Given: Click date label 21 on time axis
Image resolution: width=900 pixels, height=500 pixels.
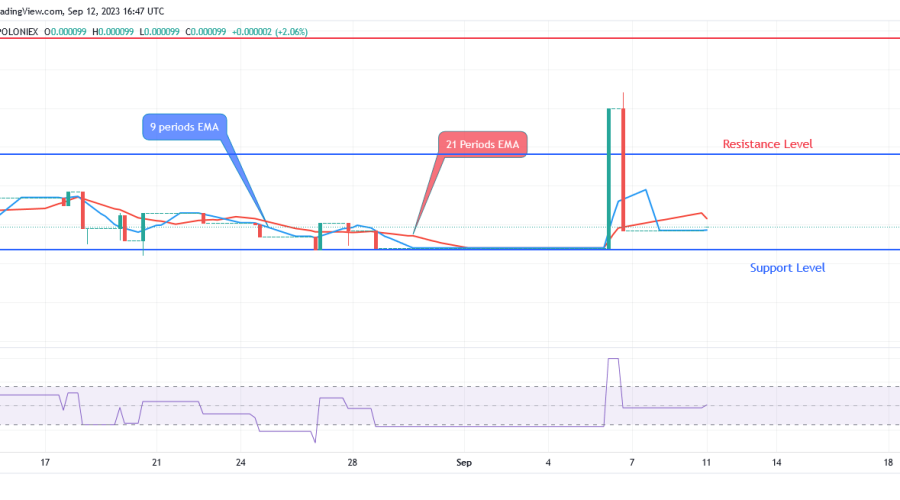Looking at the screenshot, I should 156,463.
